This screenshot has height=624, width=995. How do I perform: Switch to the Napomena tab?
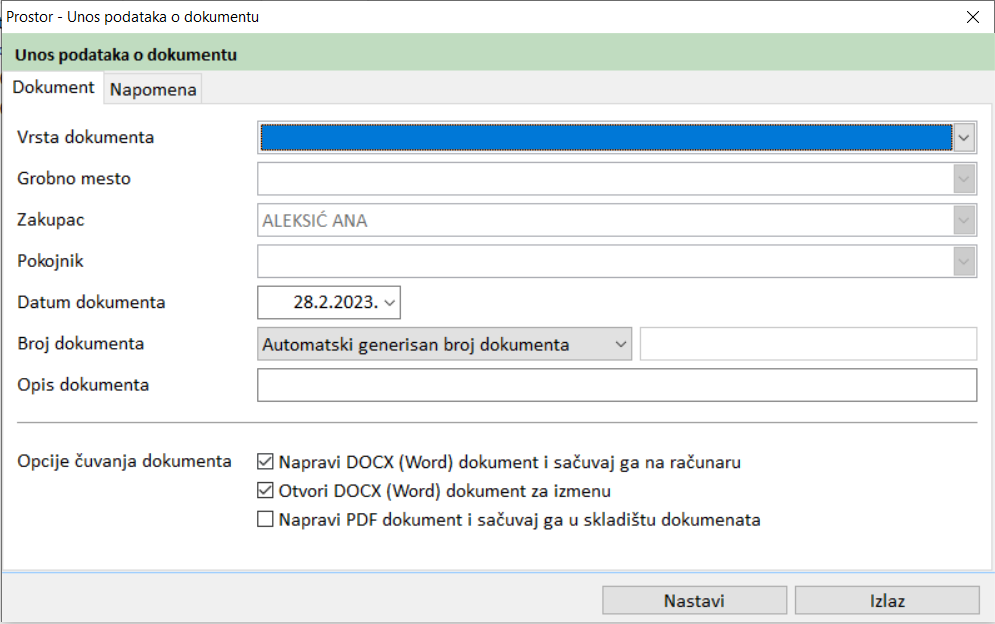154,90
